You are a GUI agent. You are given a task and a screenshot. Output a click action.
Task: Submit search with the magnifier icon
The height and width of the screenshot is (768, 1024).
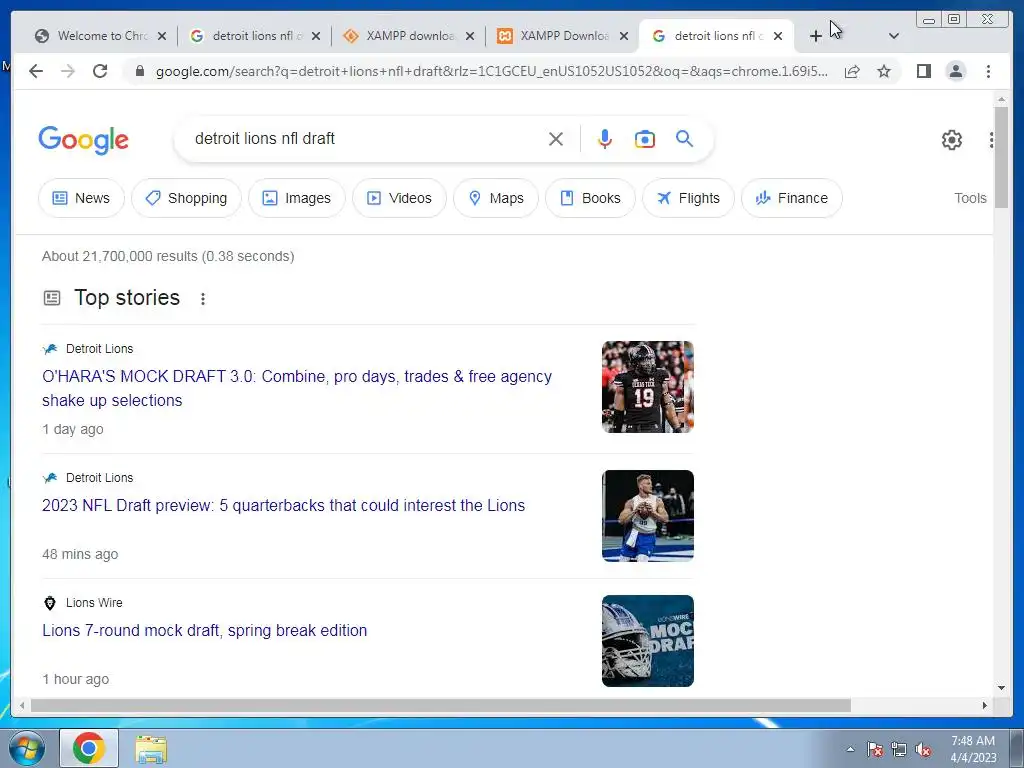684,138
